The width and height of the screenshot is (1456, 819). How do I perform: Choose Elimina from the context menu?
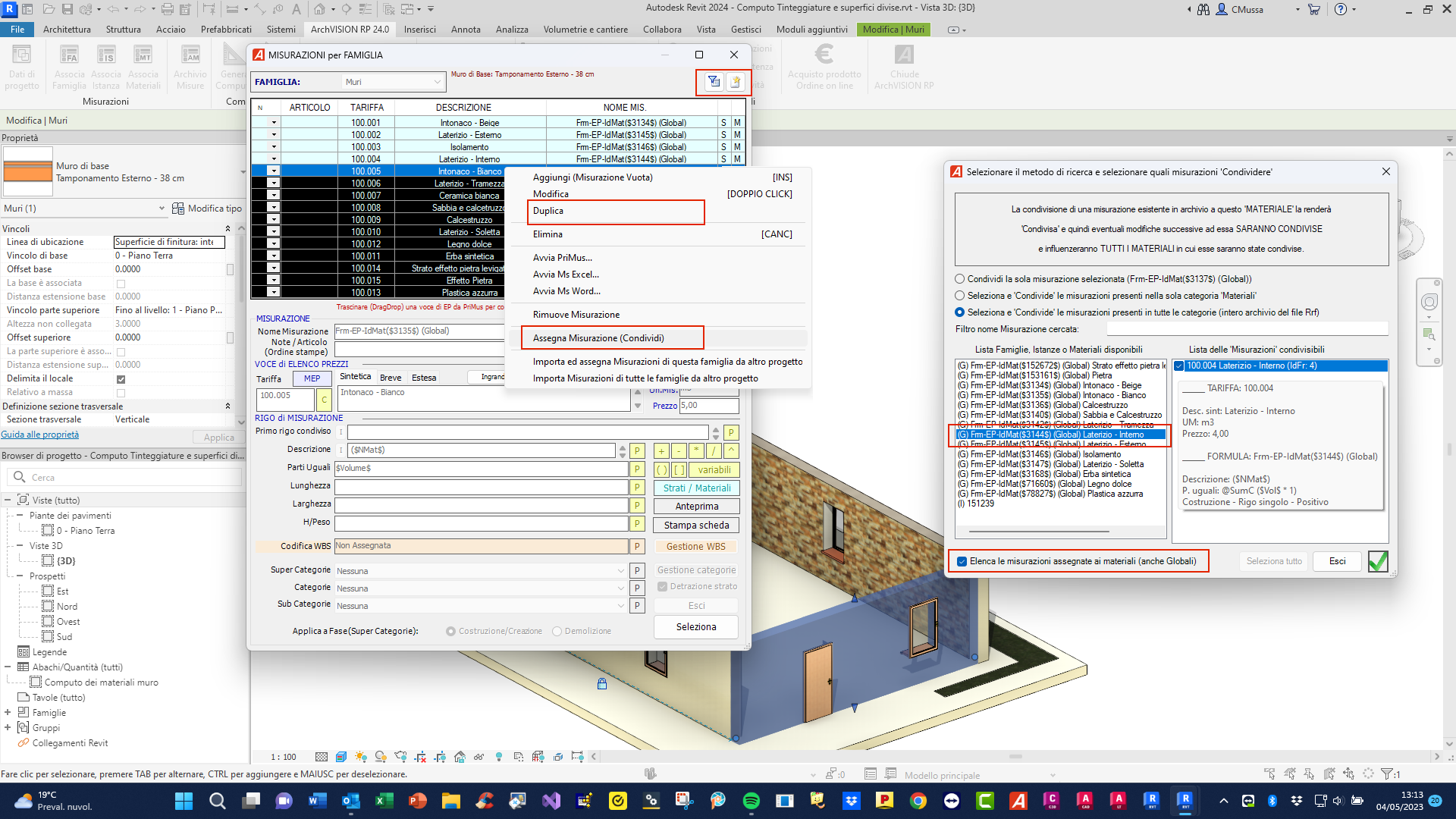click(548, 234)
